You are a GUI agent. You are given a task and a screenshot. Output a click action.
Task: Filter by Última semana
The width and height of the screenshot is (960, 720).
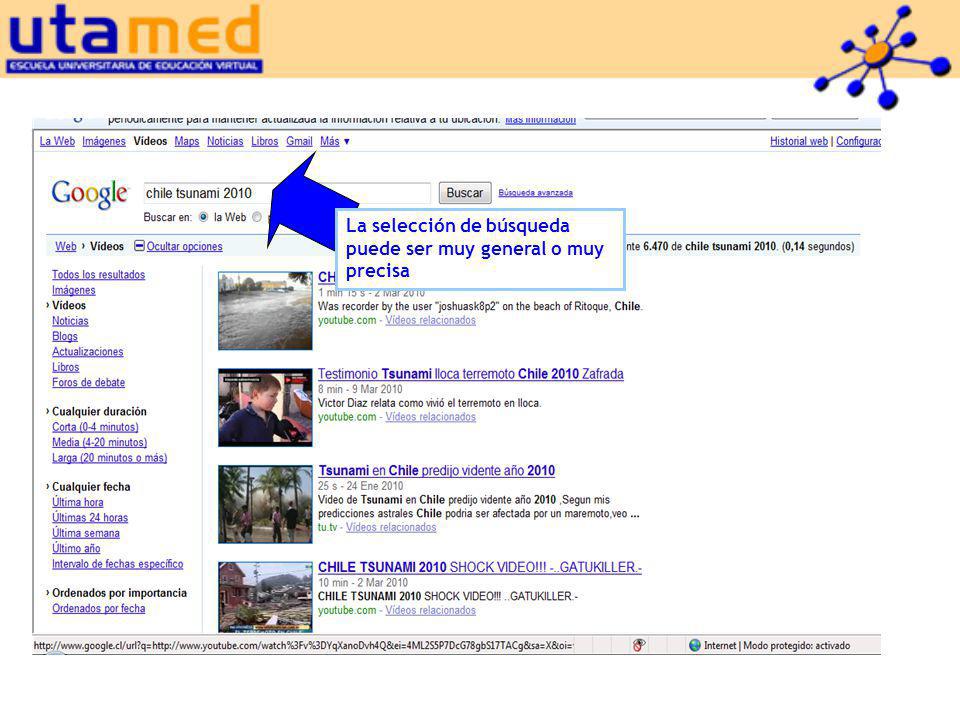pyautogui.click(x=86, y=533)
